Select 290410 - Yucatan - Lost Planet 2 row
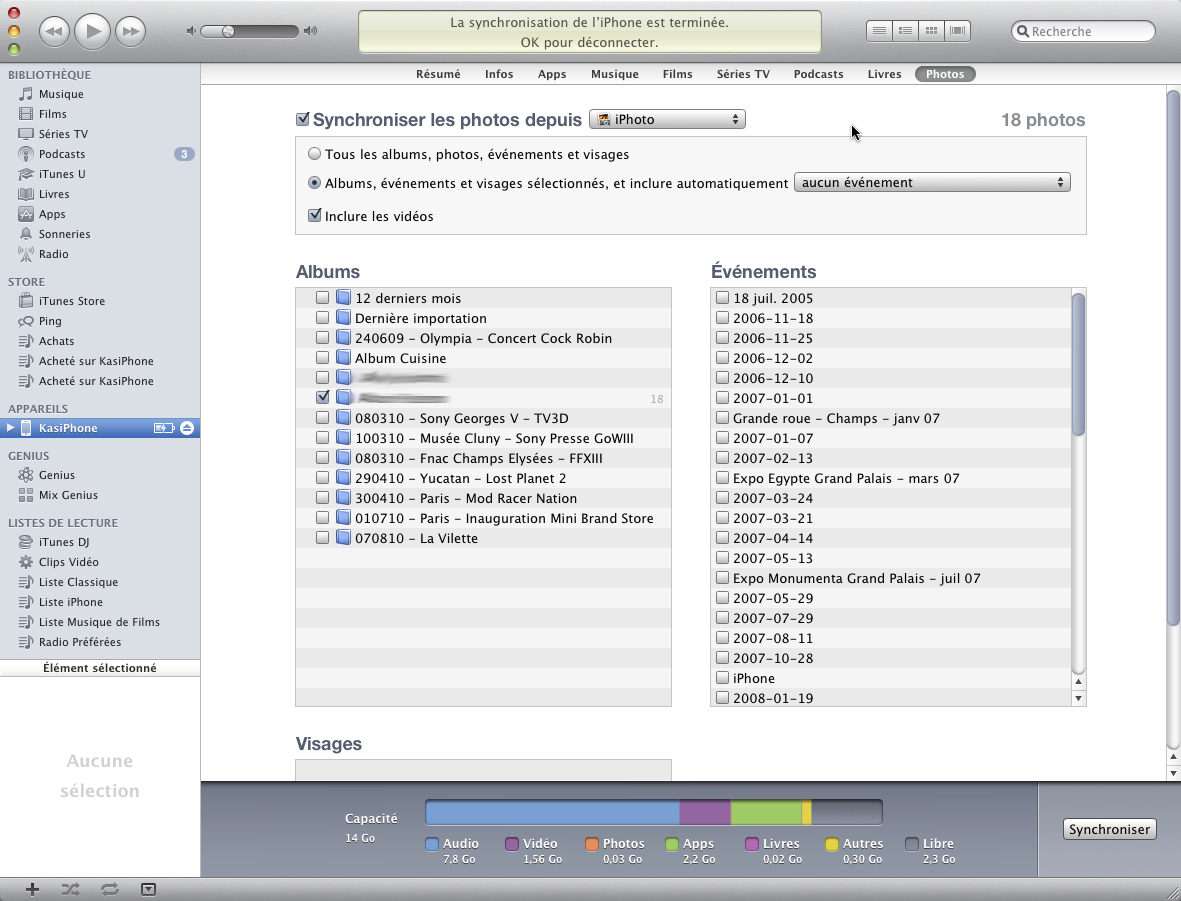This screenshot has height=901, width=1181. pos(484,478)
